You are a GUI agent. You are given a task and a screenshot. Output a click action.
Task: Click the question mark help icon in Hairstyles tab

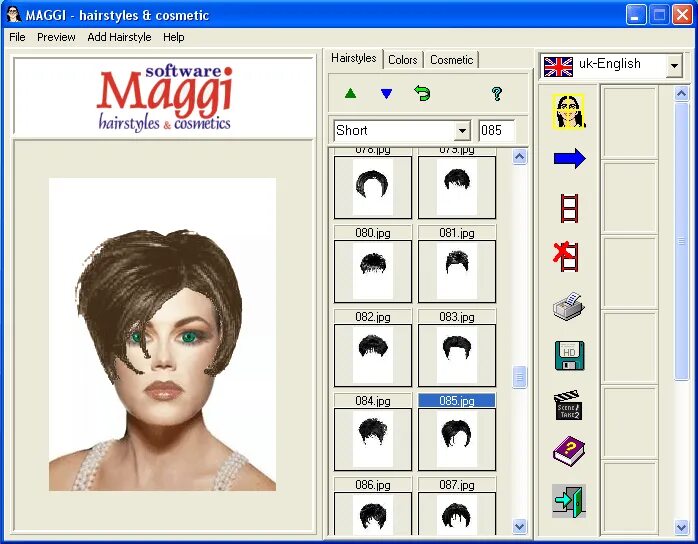tap(497, 93)
